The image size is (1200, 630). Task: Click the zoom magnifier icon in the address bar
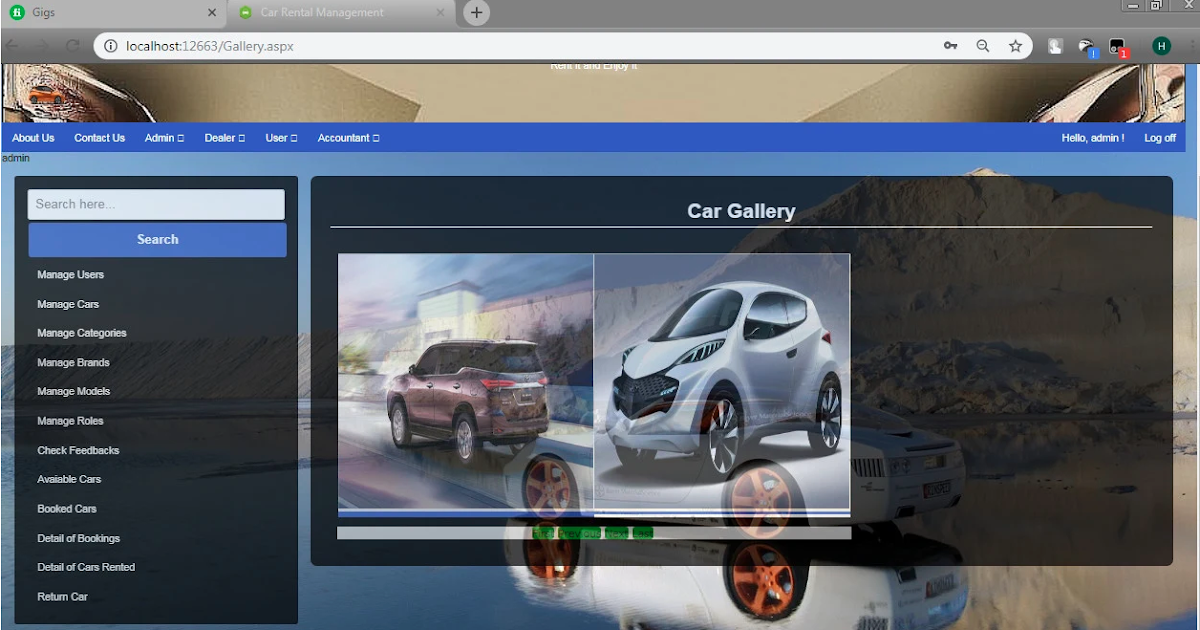pyautogui.click(x=982, y=45)
